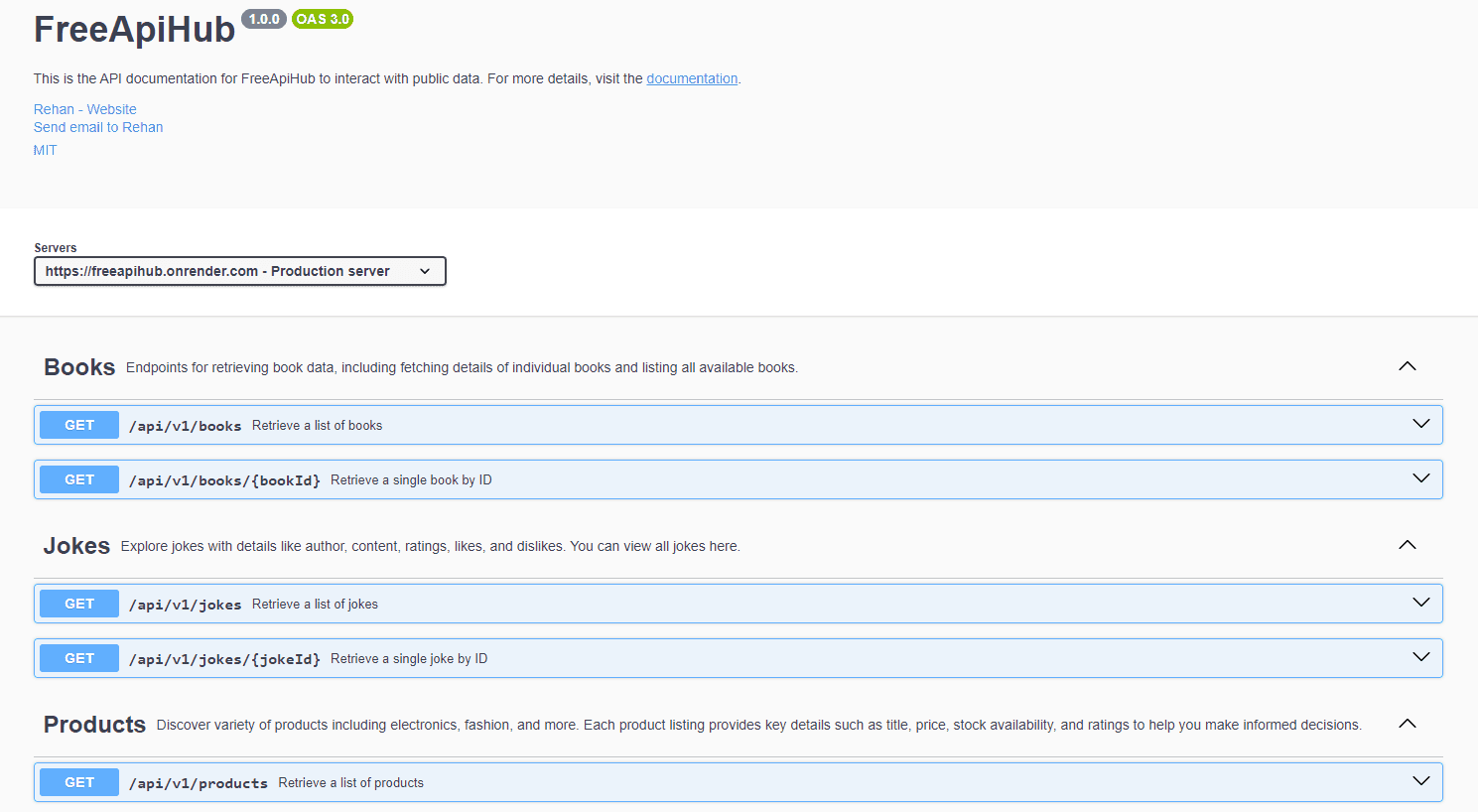Click the Books section heading

pyautogui.click(x=79, y=367)
